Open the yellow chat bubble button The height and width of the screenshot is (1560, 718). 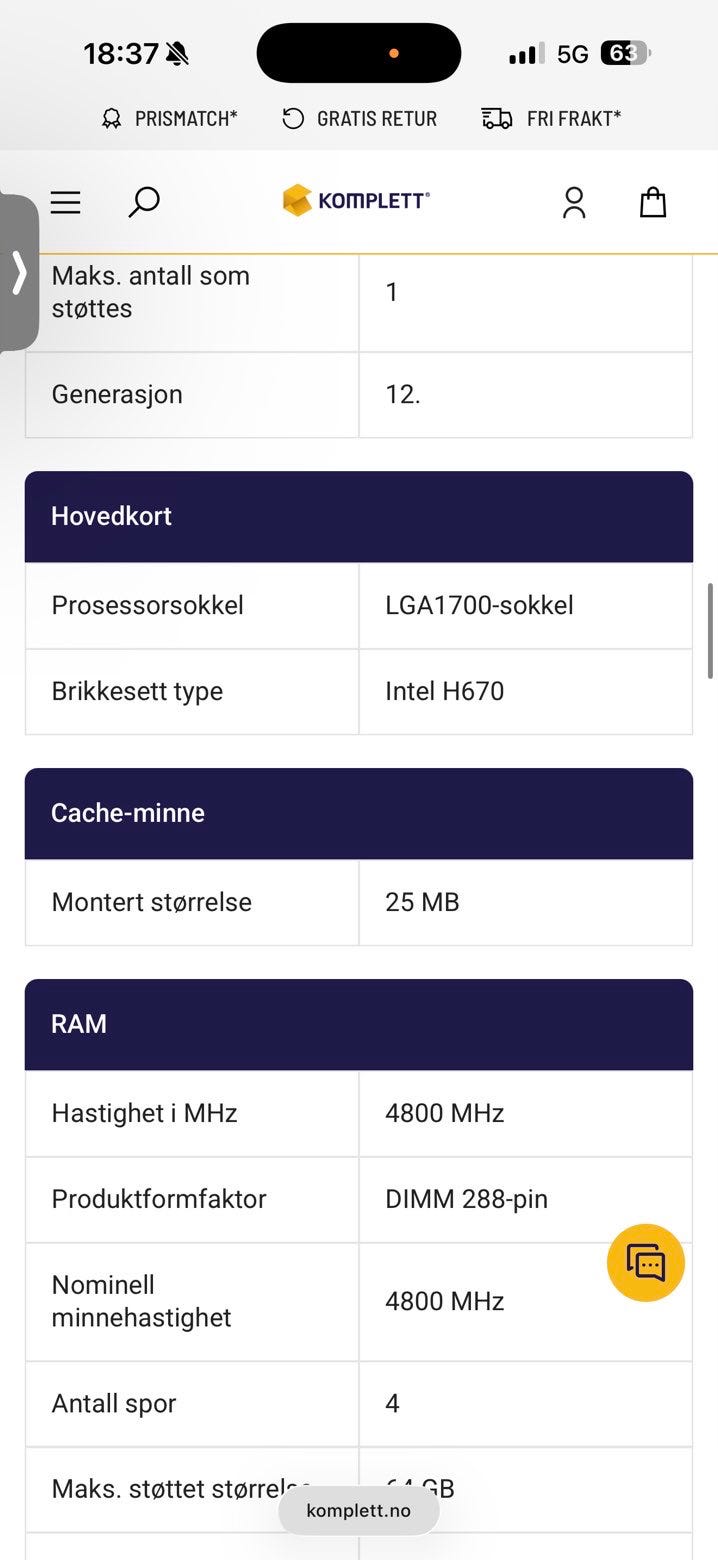(x=646, y=1262)
